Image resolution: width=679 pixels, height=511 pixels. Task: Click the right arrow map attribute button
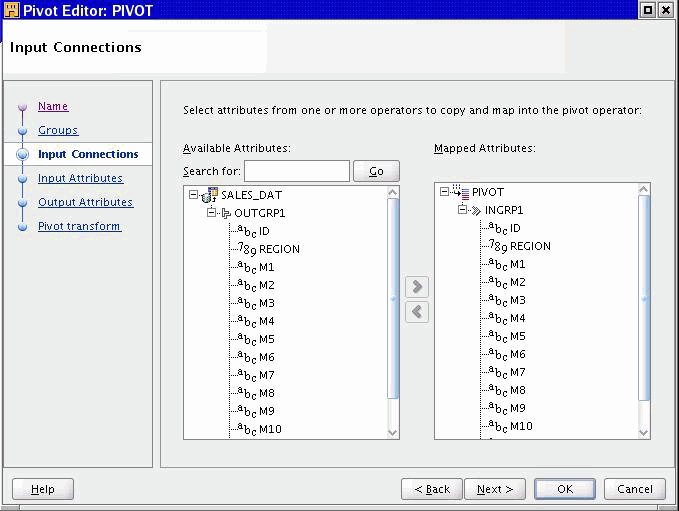tap(417, 287)
